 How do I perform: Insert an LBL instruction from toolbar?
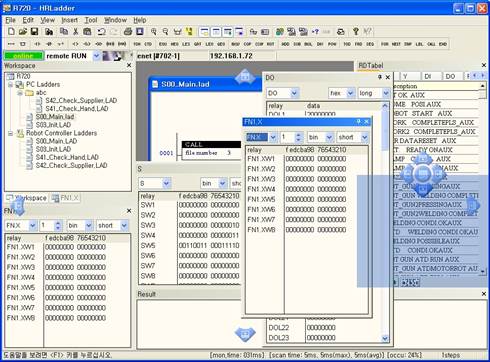(x=419, y=44)
